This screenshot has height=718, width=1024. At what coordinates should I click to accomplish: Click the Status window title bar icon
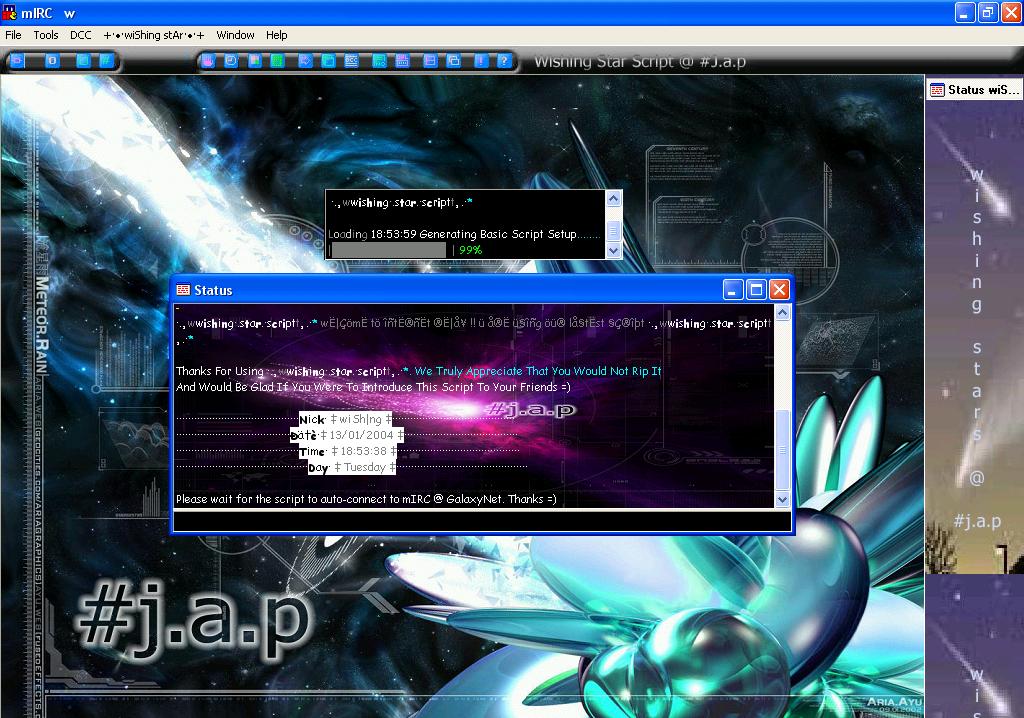[184, 290]
